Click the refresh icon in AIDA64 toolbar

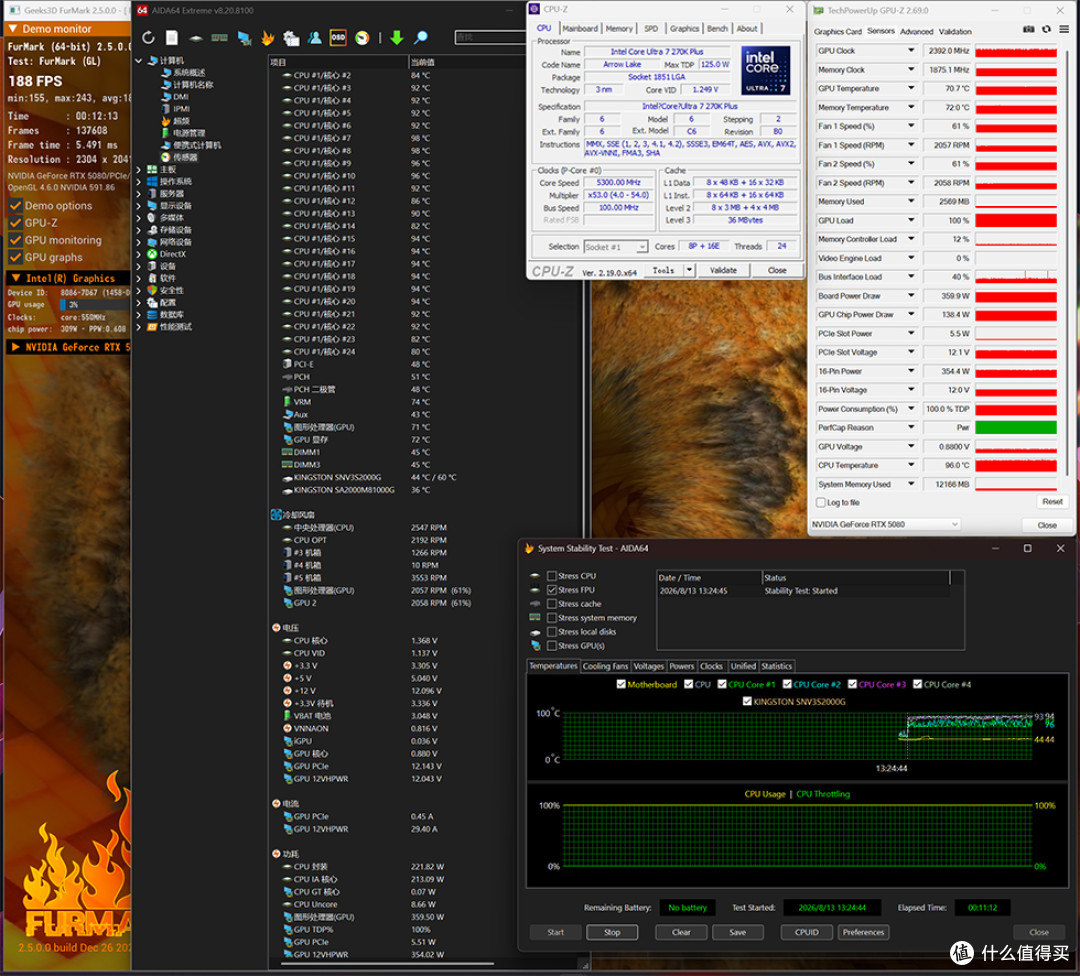pyautogui.click(x=148, y=38)
